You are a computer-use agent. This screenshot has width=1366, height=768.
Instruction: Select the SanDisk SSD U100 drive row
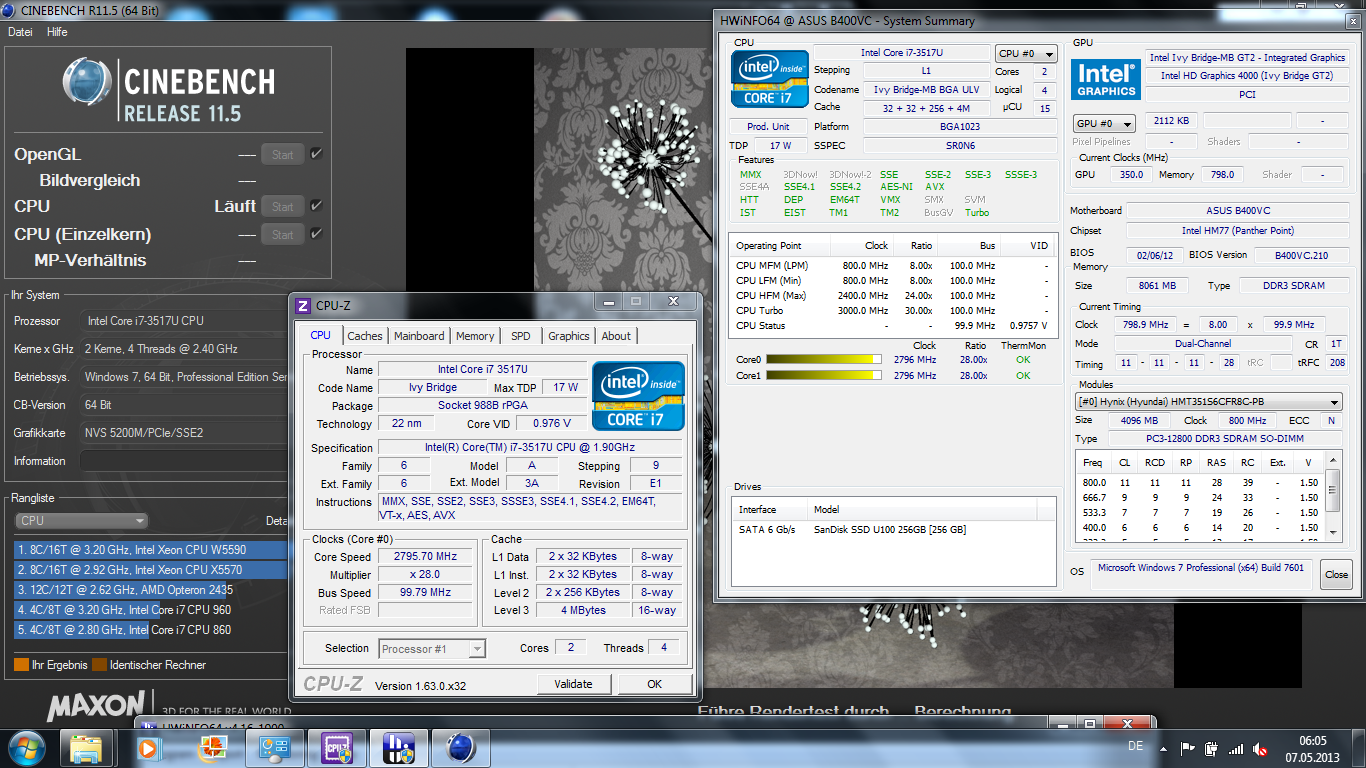point(894,530)
